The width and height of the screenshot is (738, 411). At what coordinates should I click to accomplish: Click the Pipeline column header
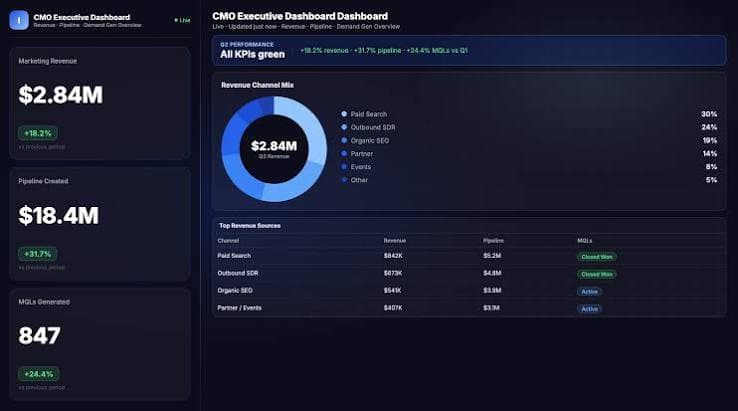click(493, 241)
